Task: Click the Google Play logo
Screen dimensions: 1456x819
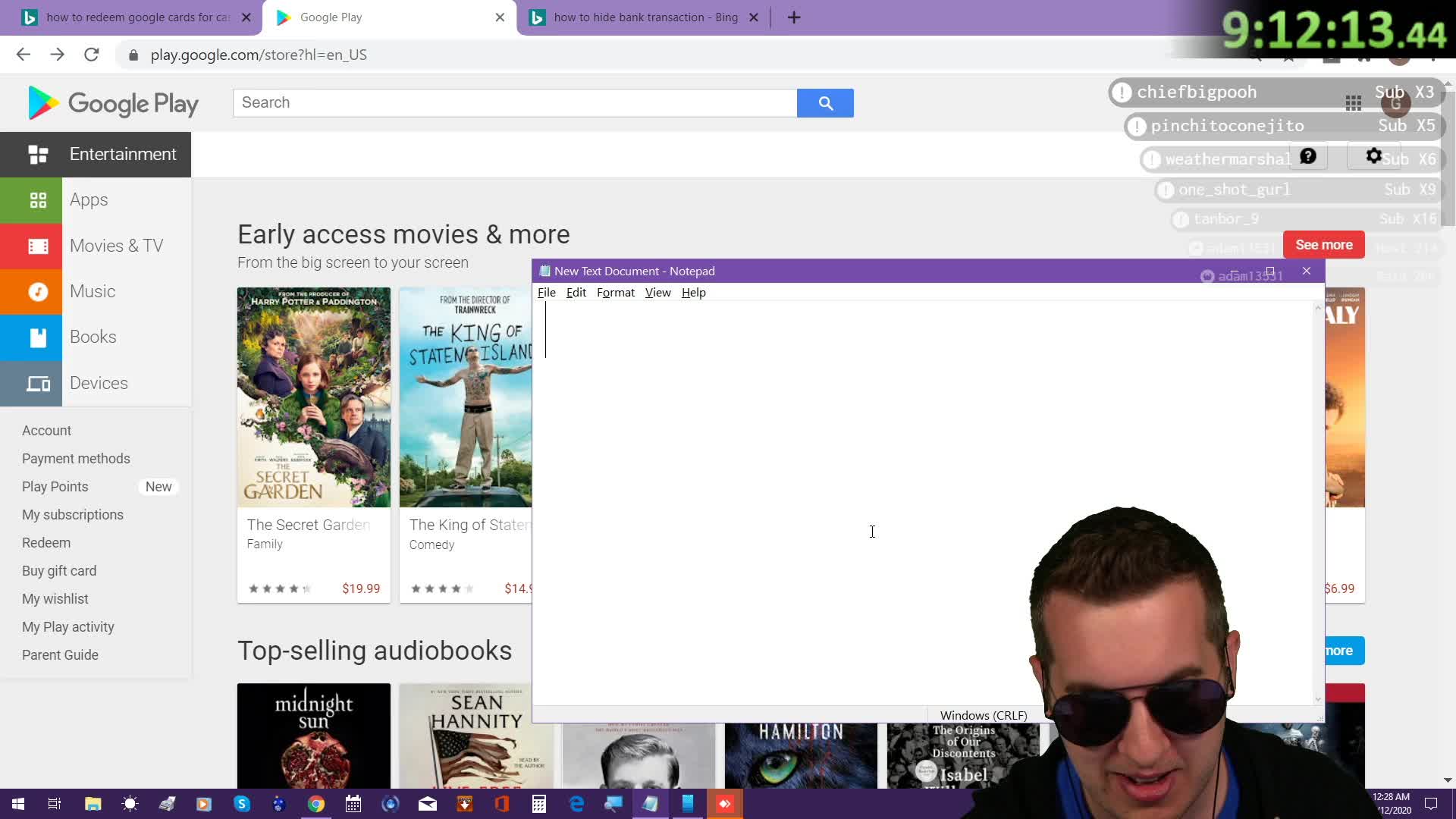Action: (x=113, y=103)
